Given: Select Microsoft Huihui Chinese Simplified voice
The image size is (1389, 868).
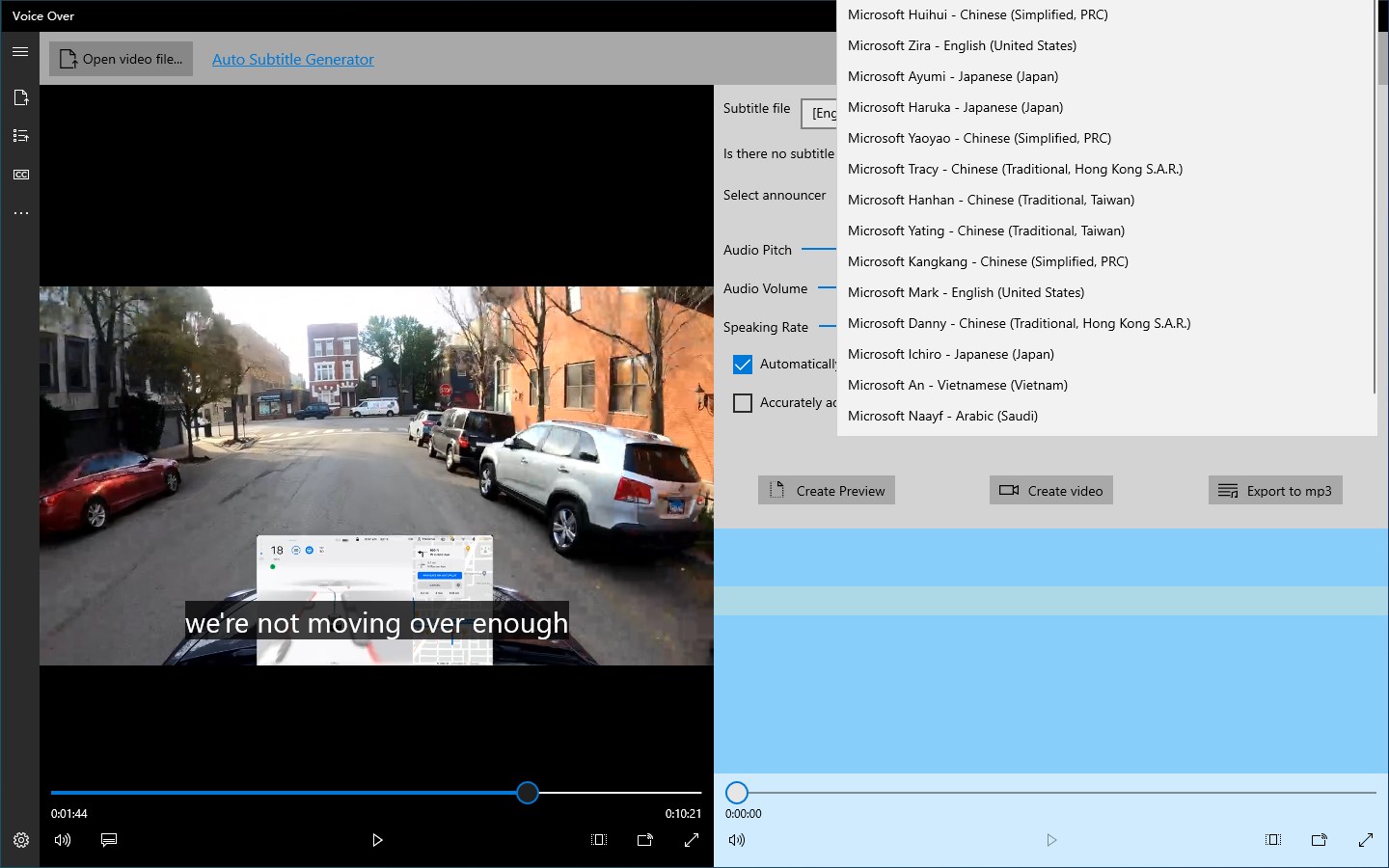Looking at the screenshot, I should click(x=1106, y=14).
